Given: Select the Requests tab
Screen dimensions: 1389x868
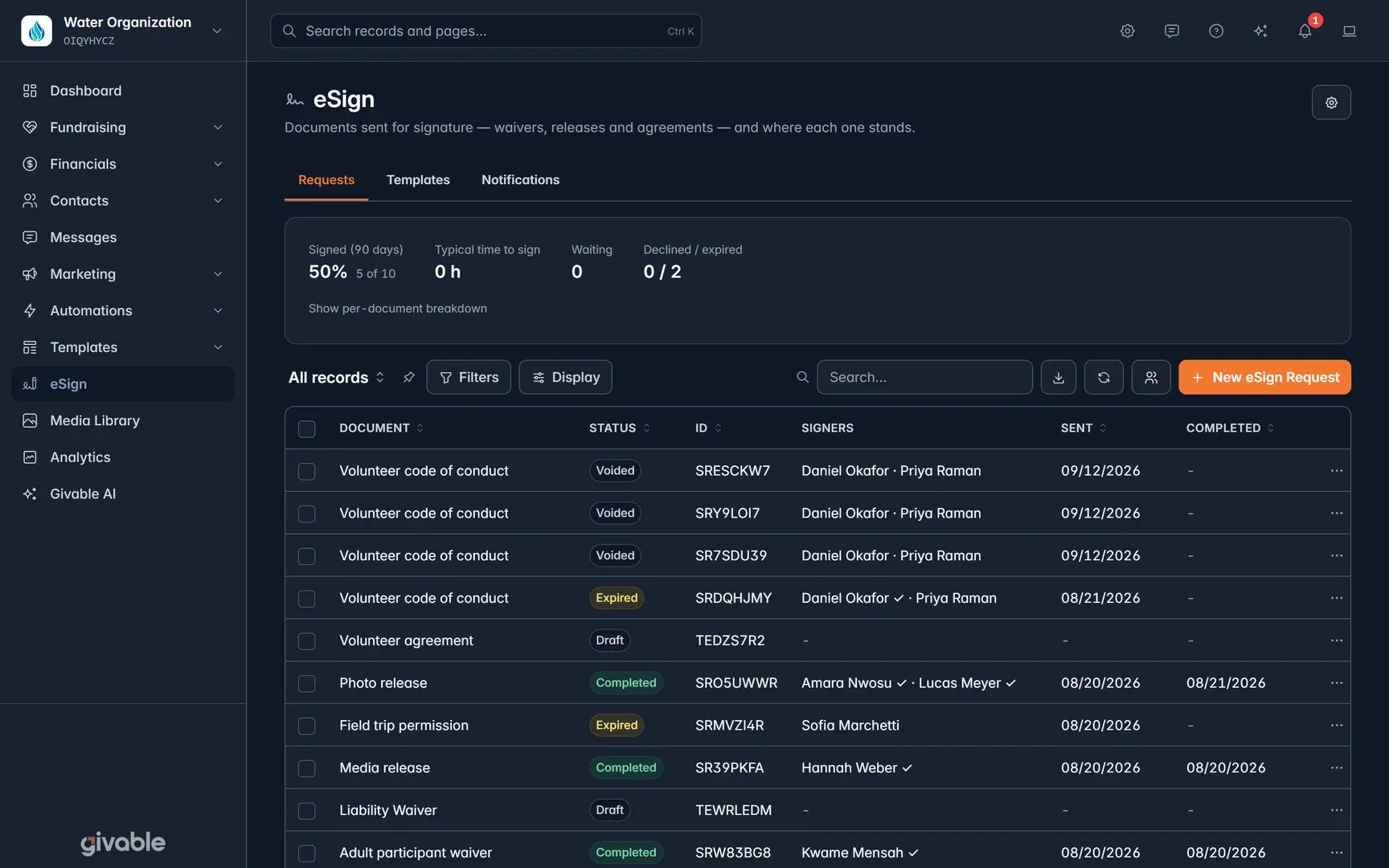Looking at the screenshot, I should pyautogui.click(x=326, y=180).
